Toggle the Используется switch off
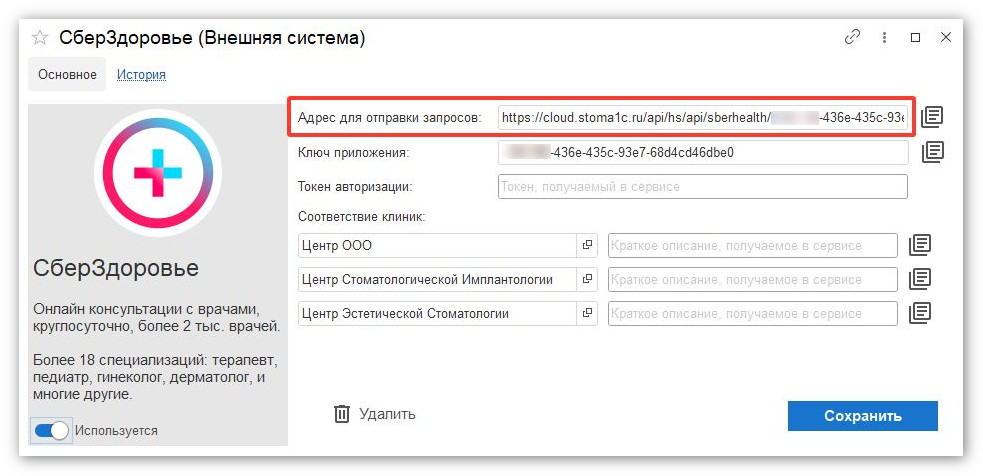 tap(51, 431)
